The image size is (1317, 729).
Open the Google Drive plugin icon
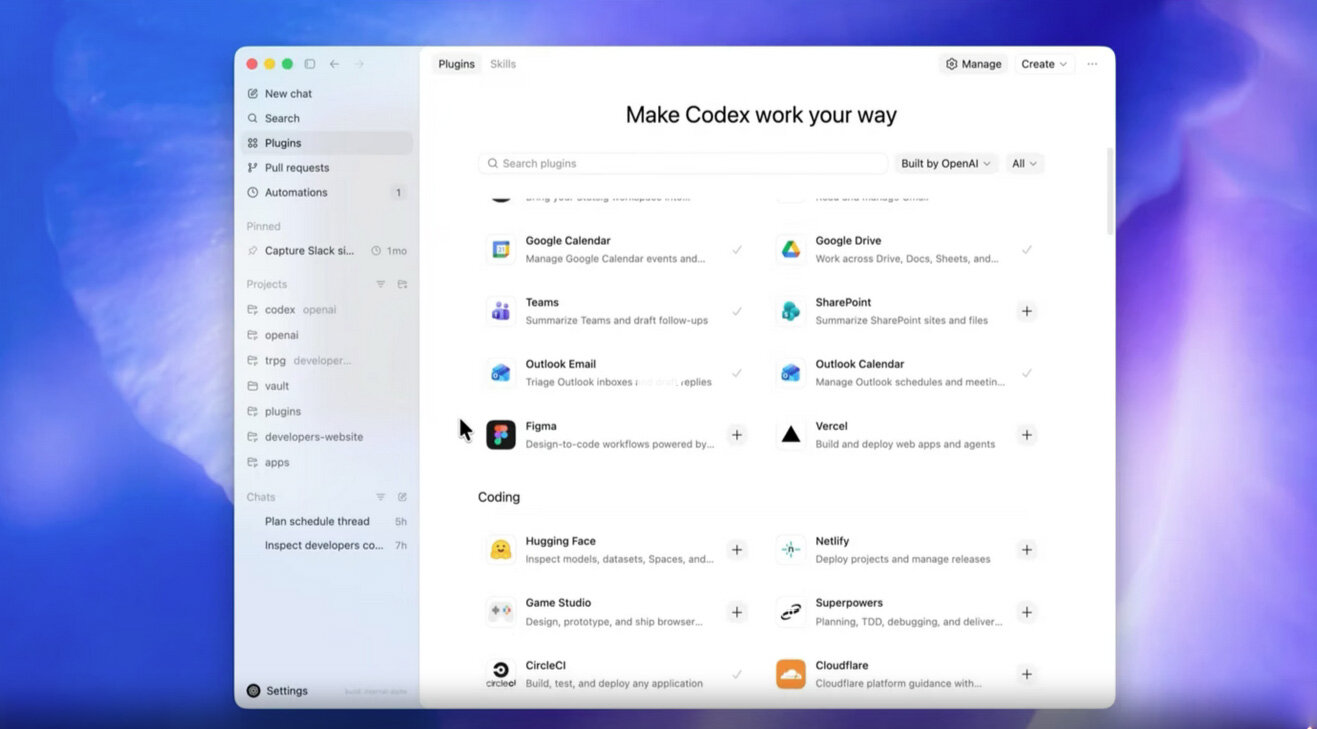coord(791,249)
